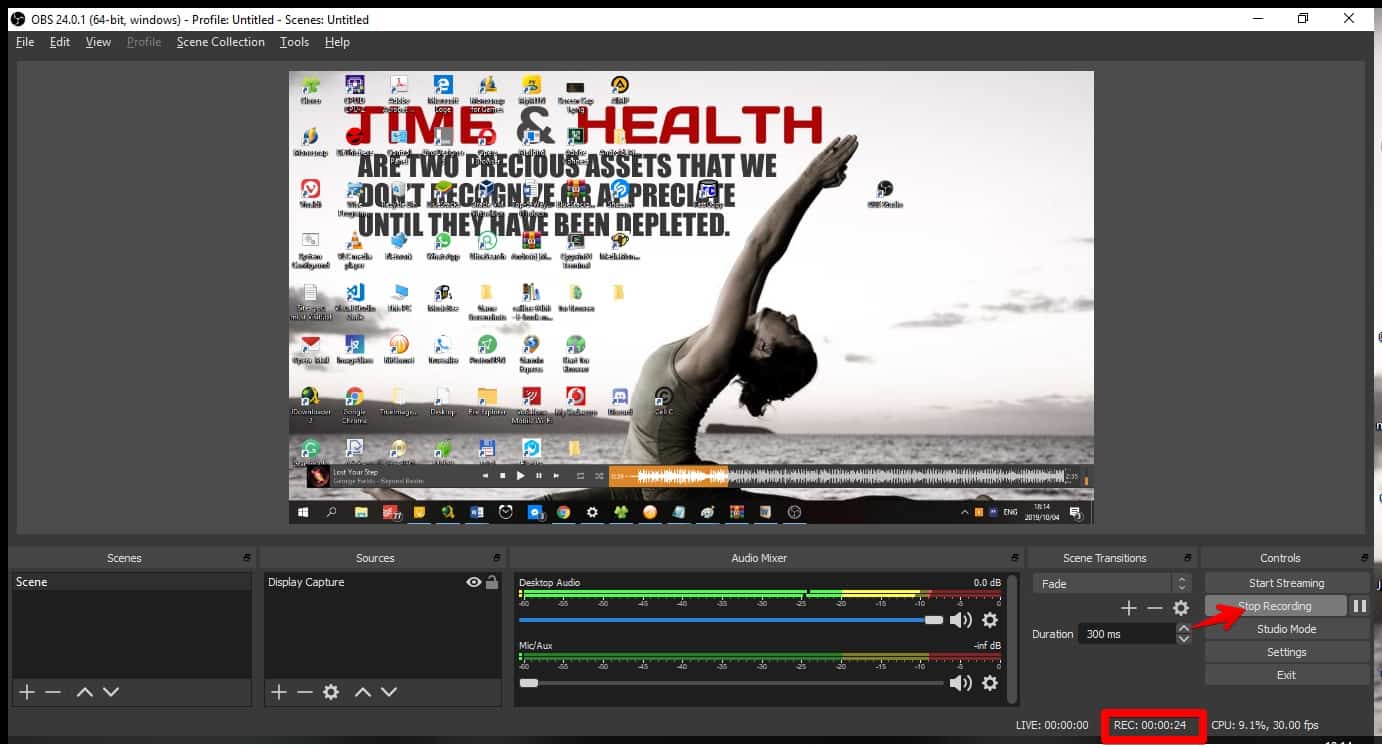This screenshot has width=1382, height=748.
Task: Open the Scene Collection menu
Action: [220, 42]
